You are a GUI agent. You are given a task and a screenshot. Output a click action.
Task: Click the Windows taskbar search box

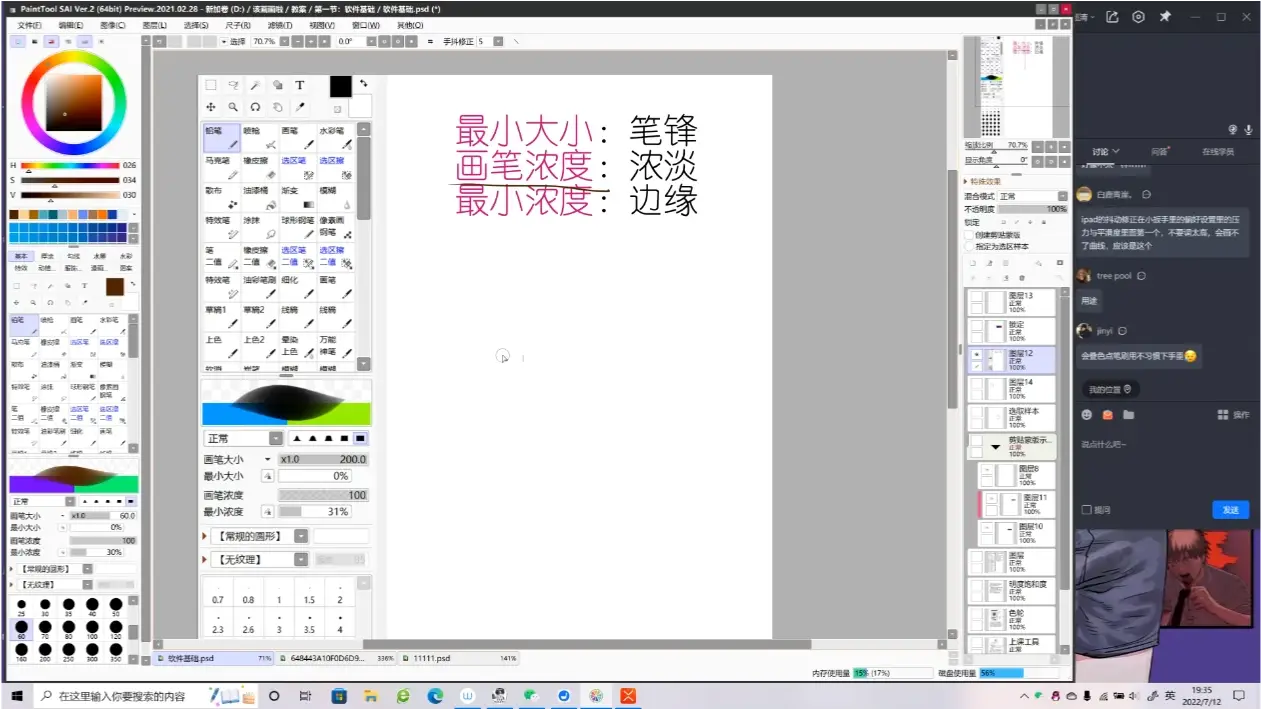(120, 695)
